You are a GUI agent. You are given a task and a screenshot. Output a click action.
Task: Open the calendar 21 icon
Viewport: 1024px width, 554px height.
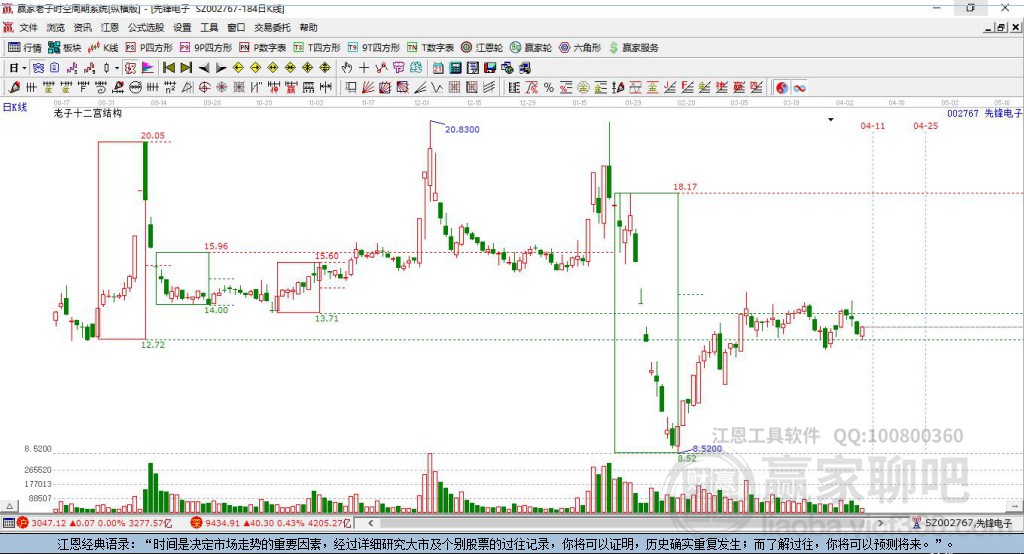[x=438, y=68]
